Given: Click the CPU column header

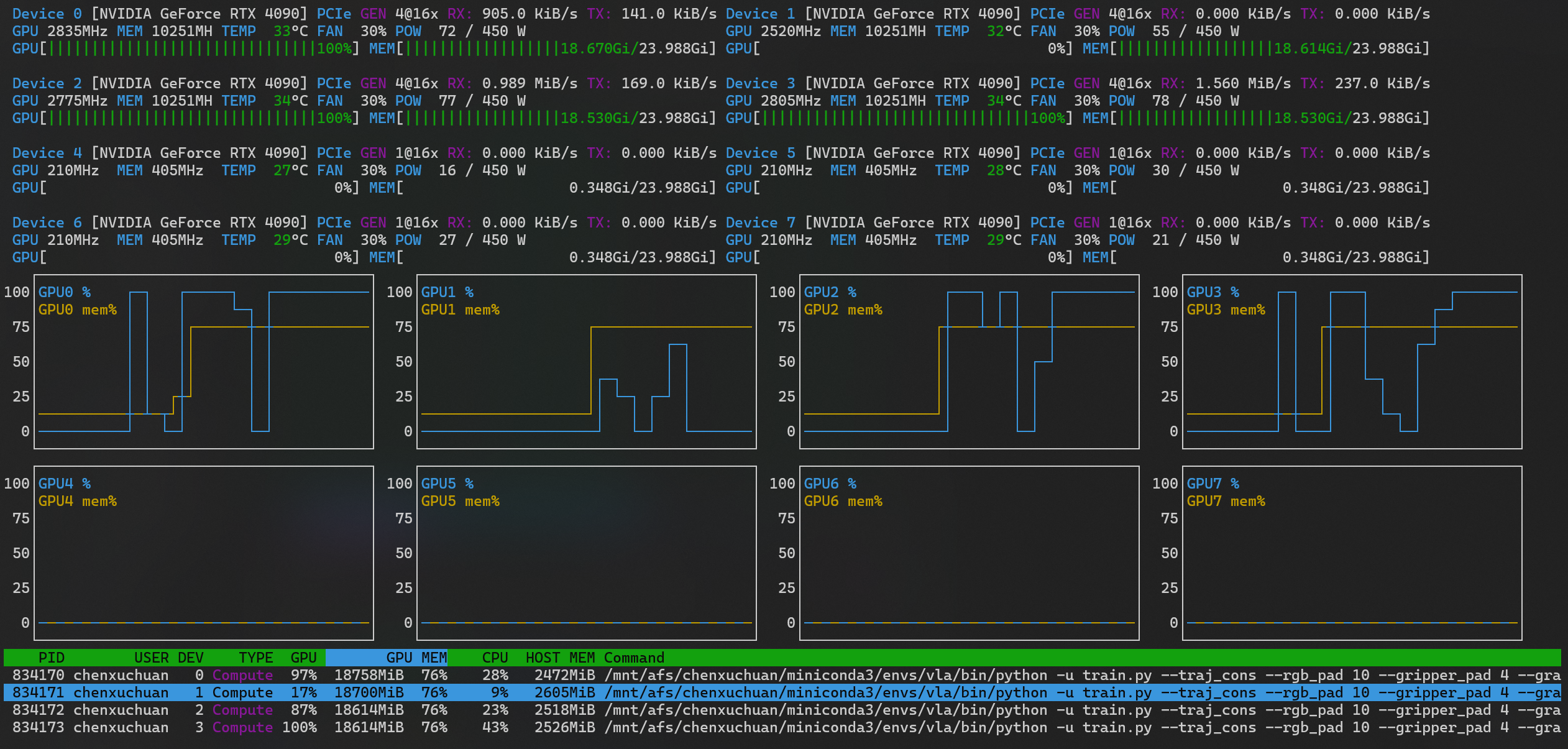Looking at the screenshot, I should [495, 658].
